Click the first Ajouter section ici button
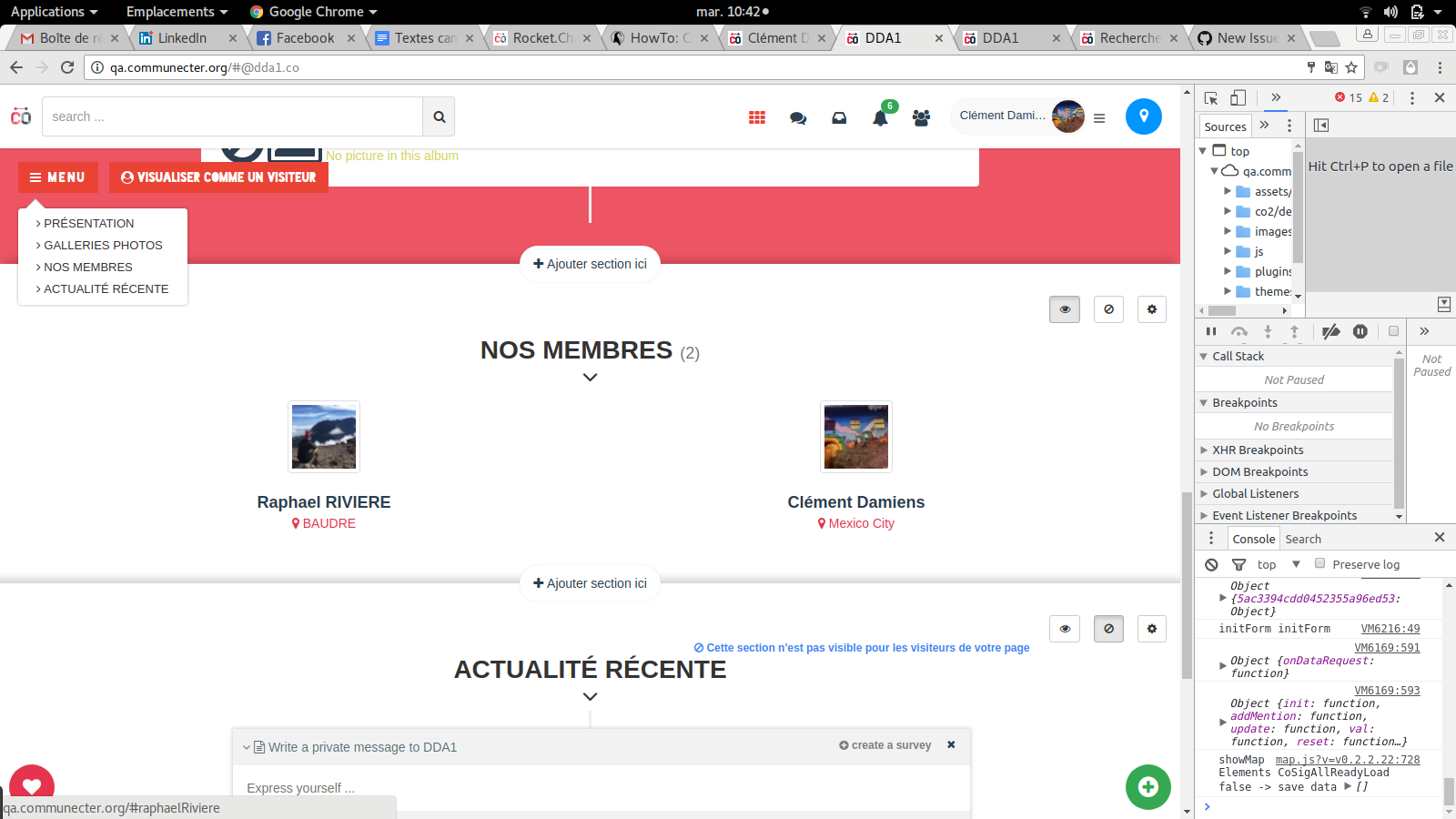Image resolution: width=1456 pixels, height=819 pixels. pos(590,264)
